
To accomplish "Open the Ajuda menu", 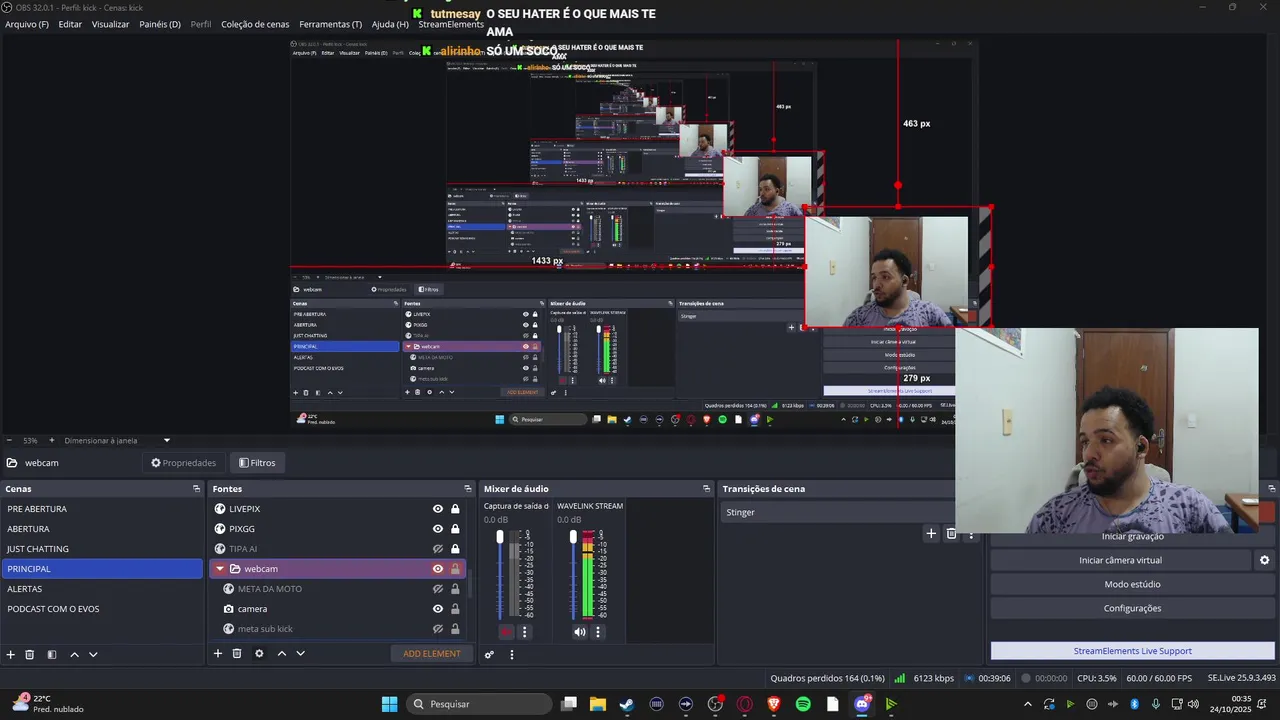I will tap(390, 24).
